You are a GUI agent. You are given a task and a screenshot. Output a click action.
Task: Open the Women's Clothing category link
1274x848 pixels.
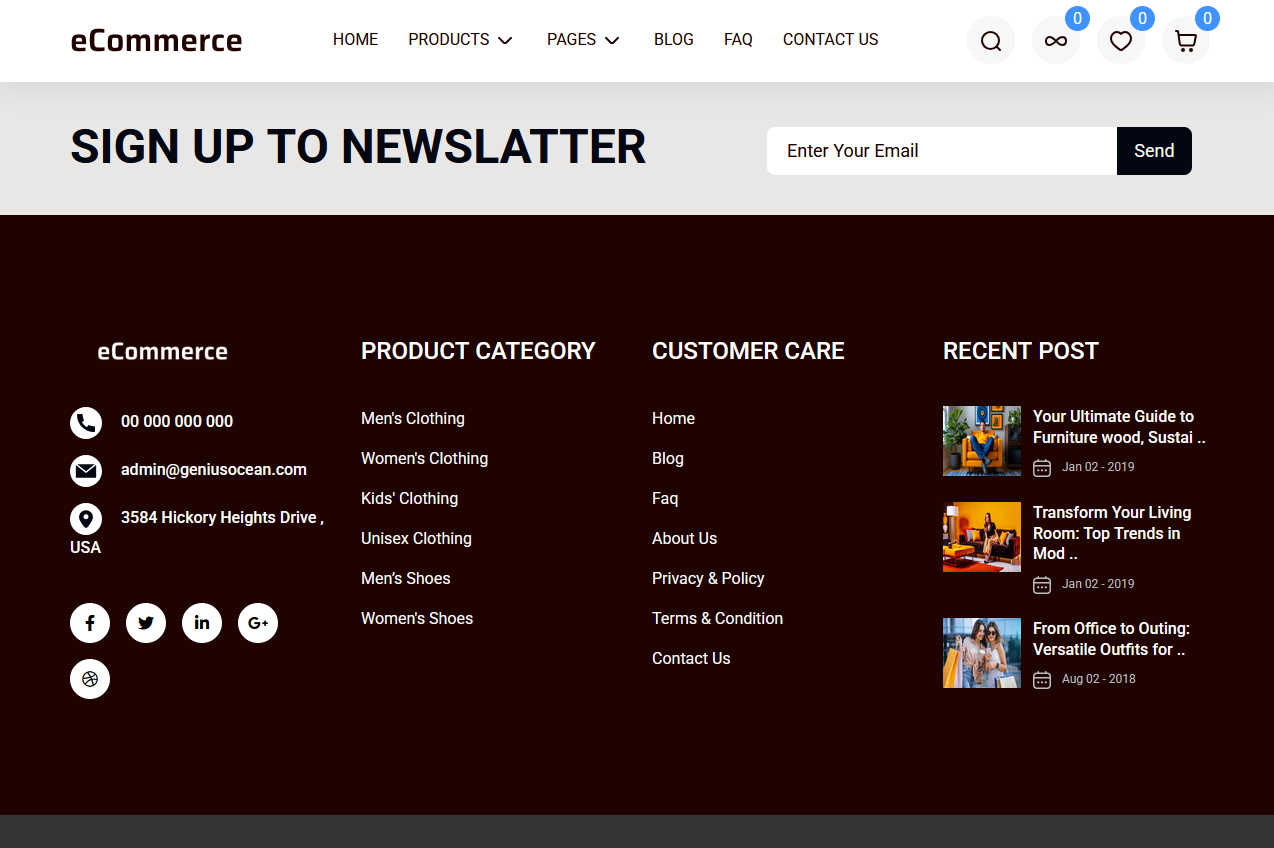click(424, 458)
